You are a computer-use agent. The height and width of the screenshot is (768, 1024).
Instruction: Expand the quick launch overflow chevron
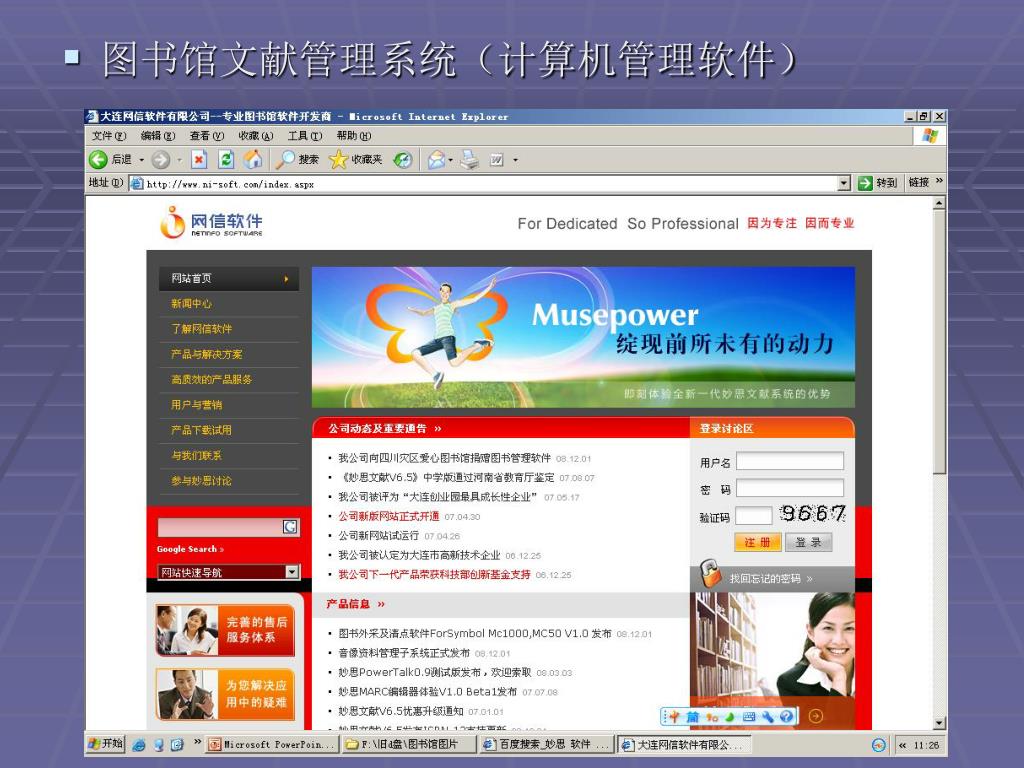click(x=197, y=742)
